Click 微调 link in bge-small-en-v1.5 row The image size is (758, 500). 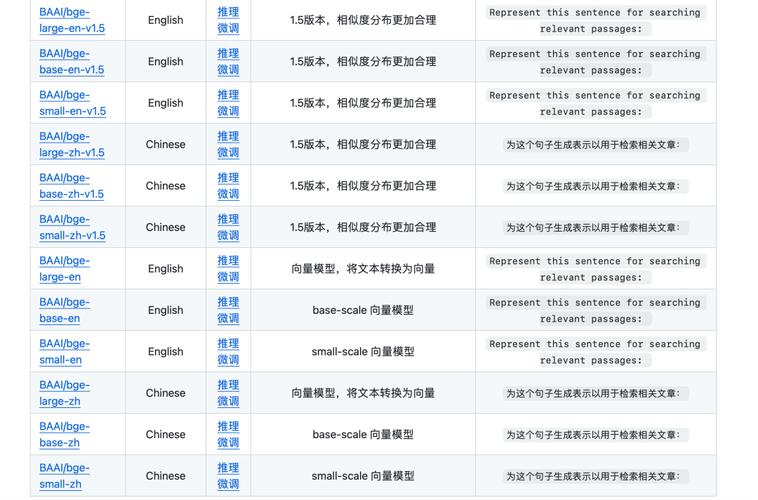[228, 111]
